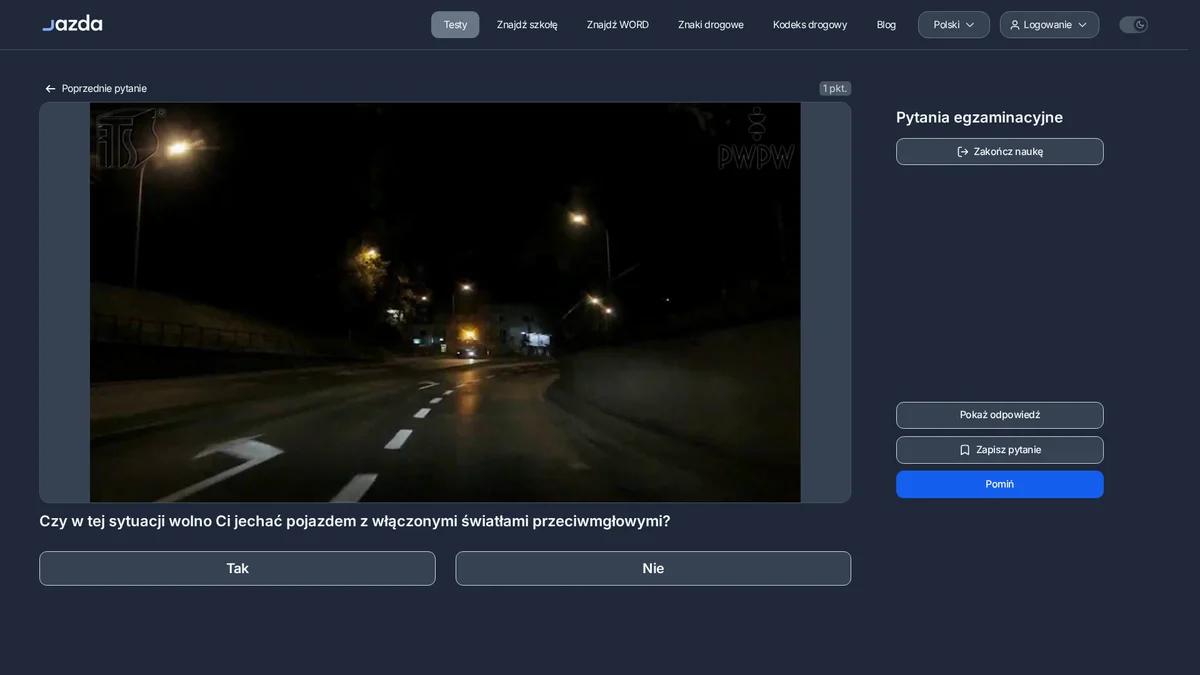Save question with Zapisz pytanie
Image resolution: width=1200 pixels, height=675 pixels.
pyautogui.click(x=1000, y=450)
